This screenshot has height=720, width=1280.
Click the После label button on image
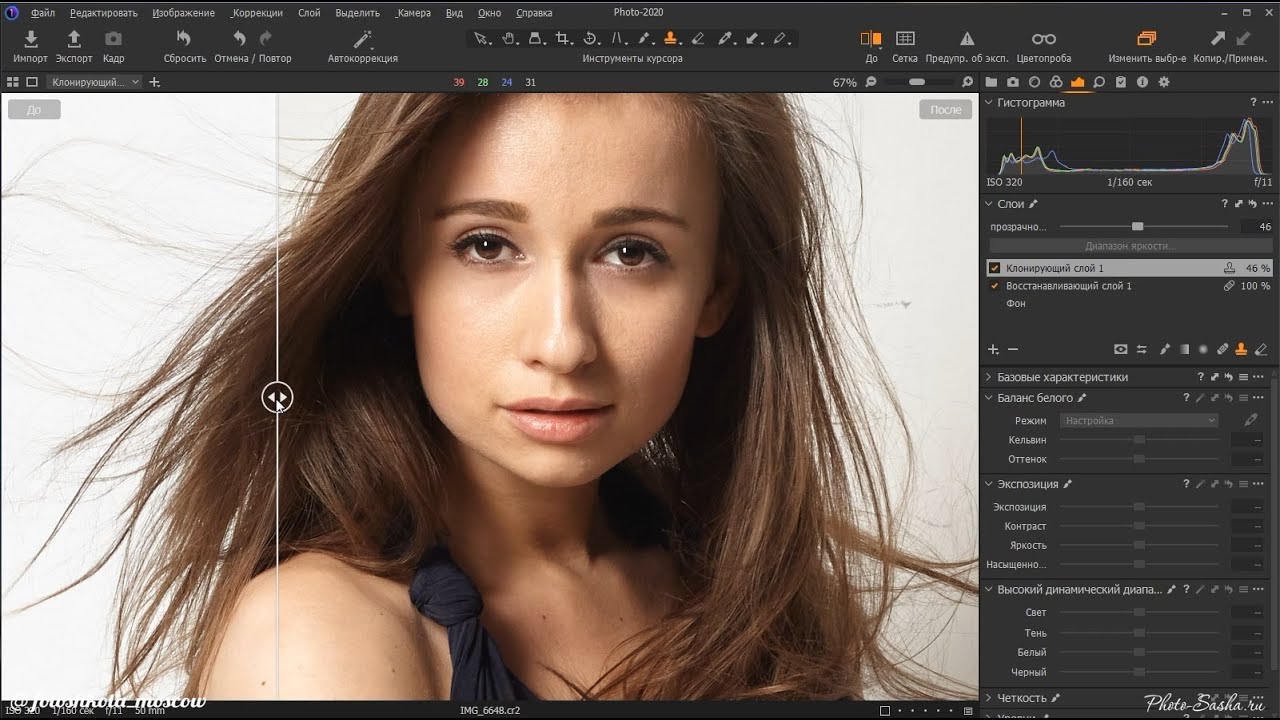click(x=945, y=110)
